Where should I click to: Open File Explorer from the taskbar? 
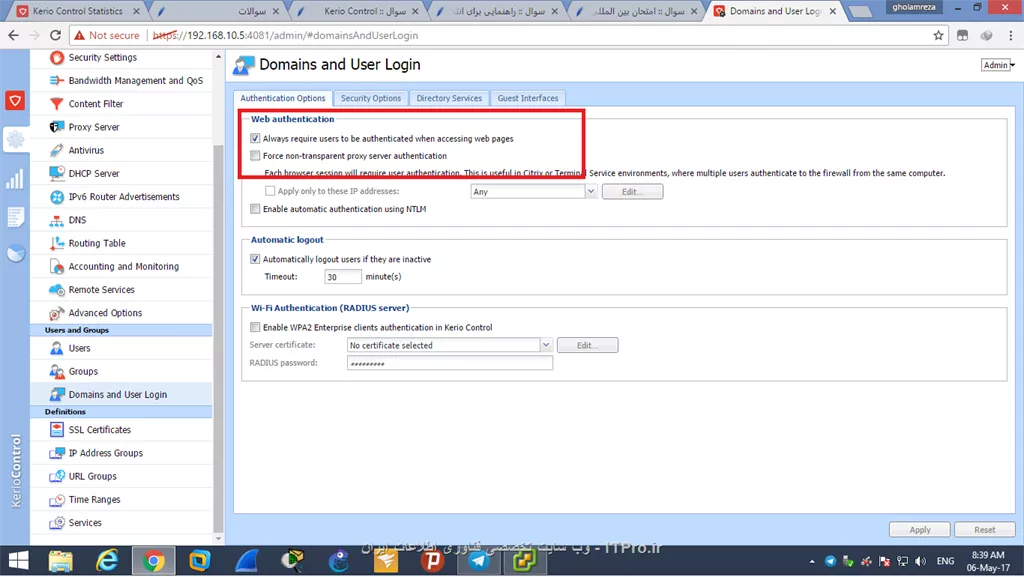tap(61, 561)
